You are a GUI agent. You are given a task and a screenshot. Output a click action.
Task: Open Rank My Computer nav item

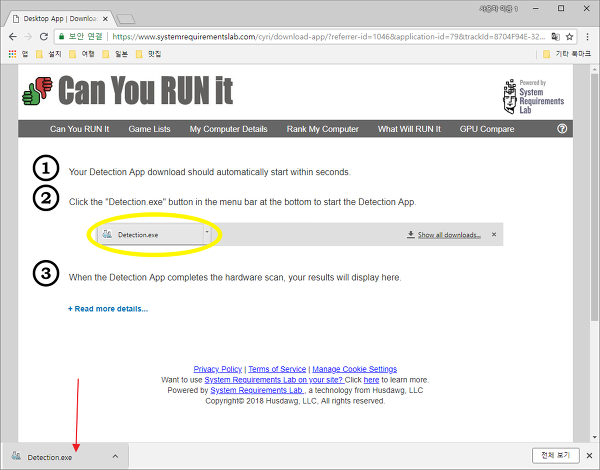(x=323, y=129)
